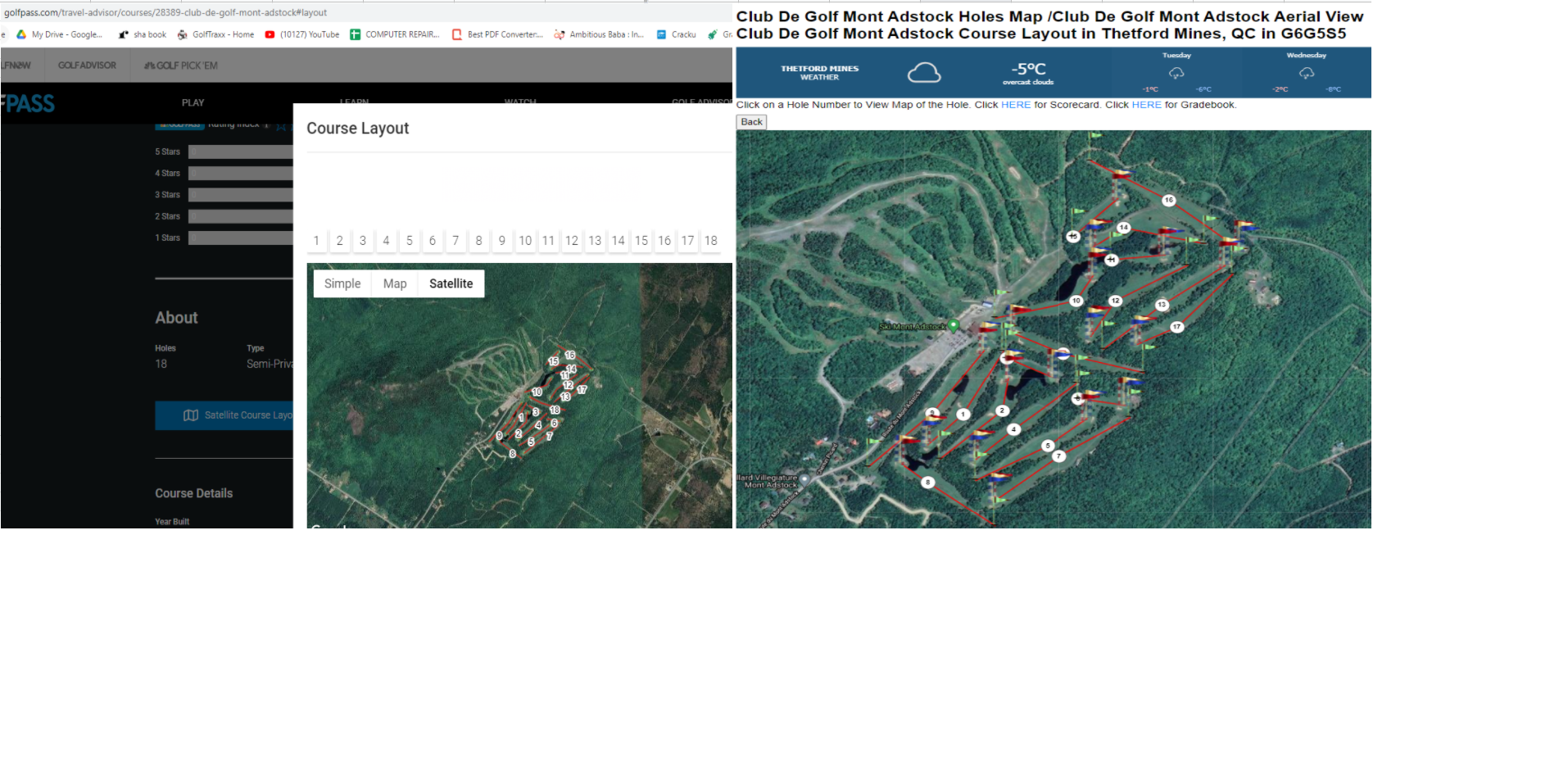The image size is (1568, 766).
Task: Select hole 3 button in Course Layout row
Action: click(363, 241)
